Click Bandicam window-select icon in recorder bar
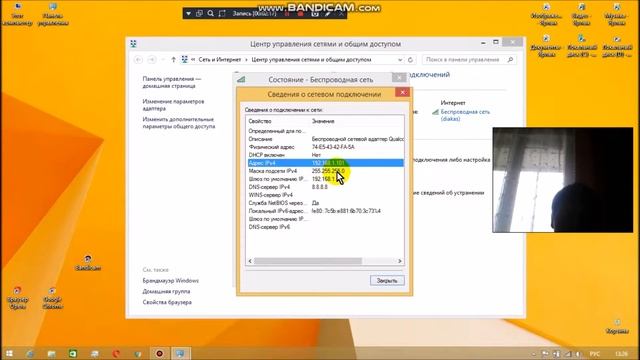Viewport: 640px width, 360px height. (x=199, y=13)
